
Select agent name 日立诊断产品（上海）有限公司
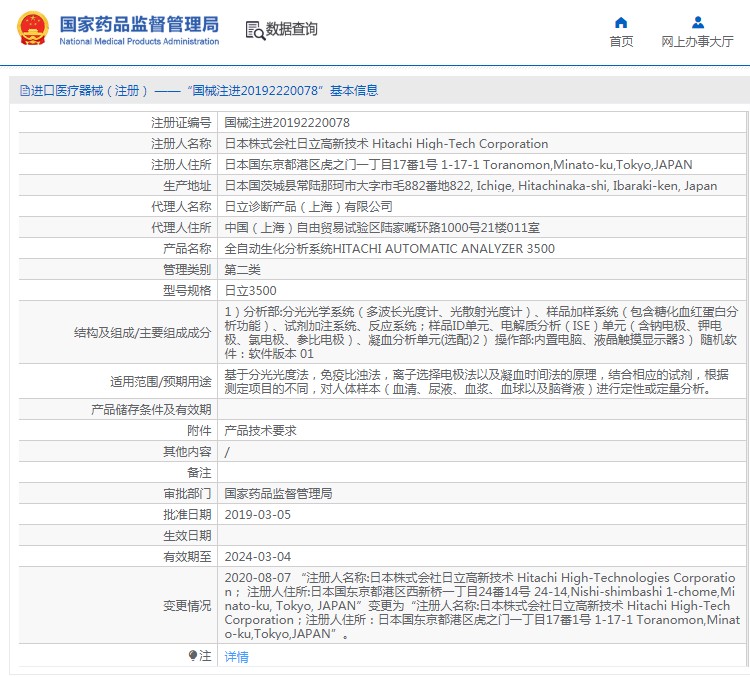(x=309, y=207)
